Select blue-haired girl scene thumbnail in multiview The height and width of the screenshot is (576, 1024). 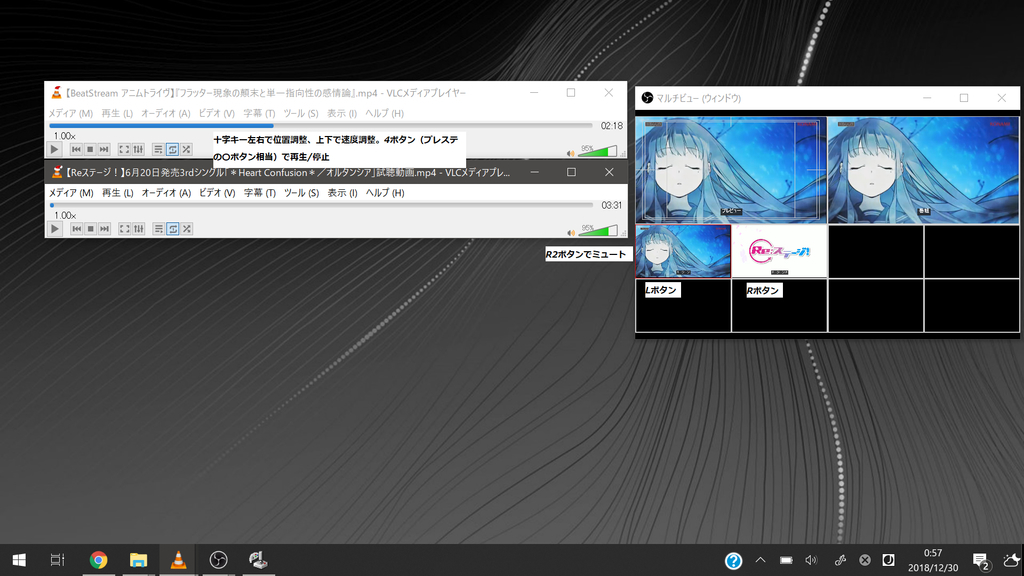click(683, 251)
